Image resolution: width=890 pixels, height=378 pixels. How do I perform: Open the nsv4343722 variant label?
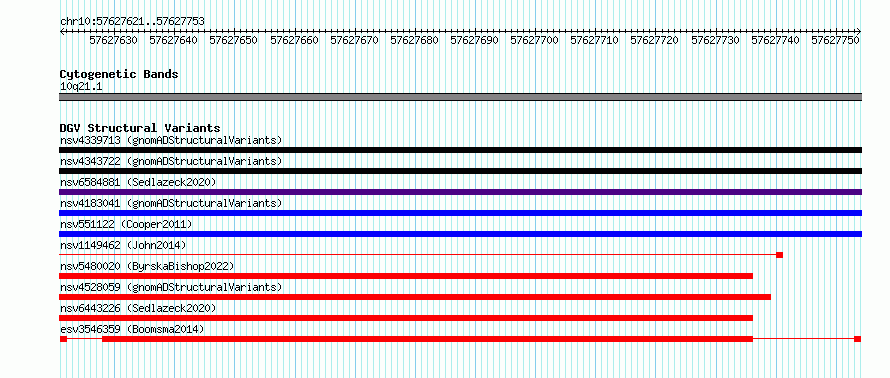[x=171, y=161]
